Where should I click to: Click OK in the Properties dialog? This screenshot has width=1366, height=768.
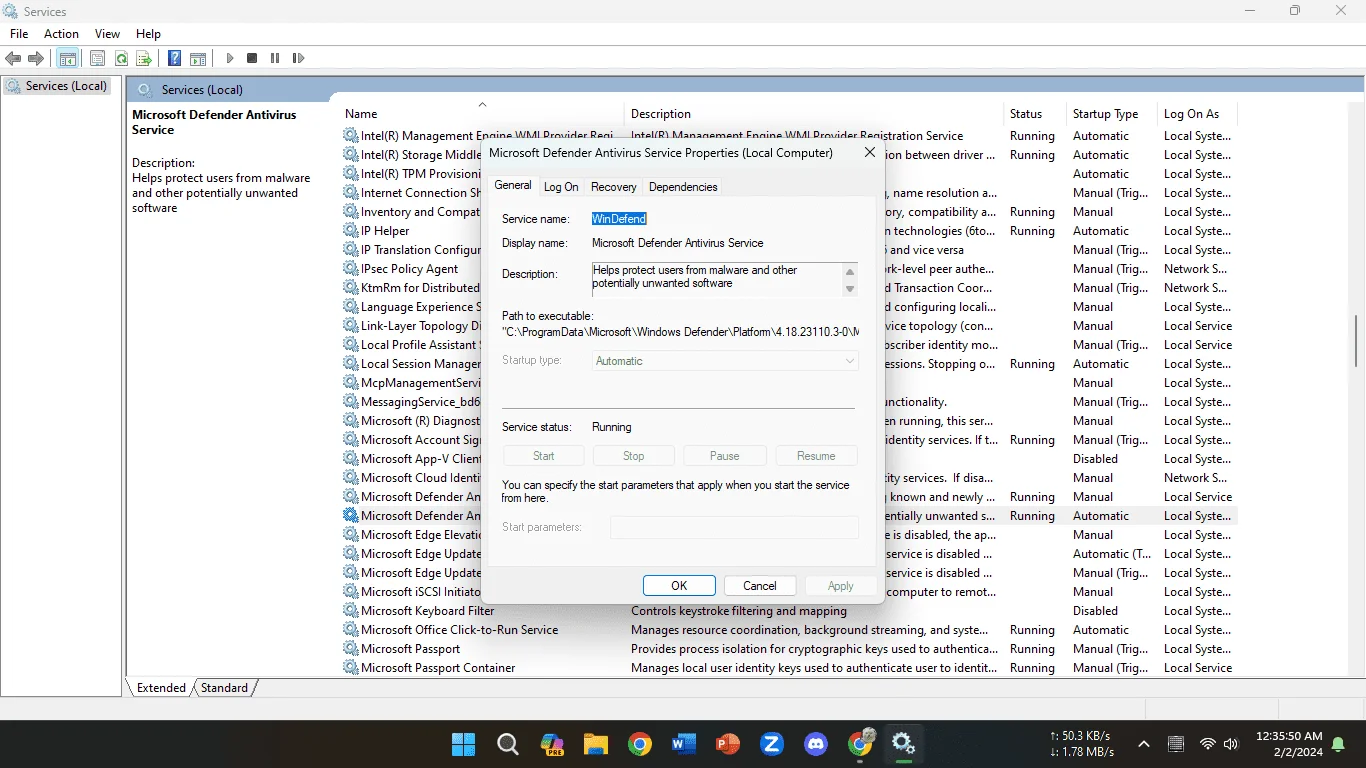coord(679,586)
